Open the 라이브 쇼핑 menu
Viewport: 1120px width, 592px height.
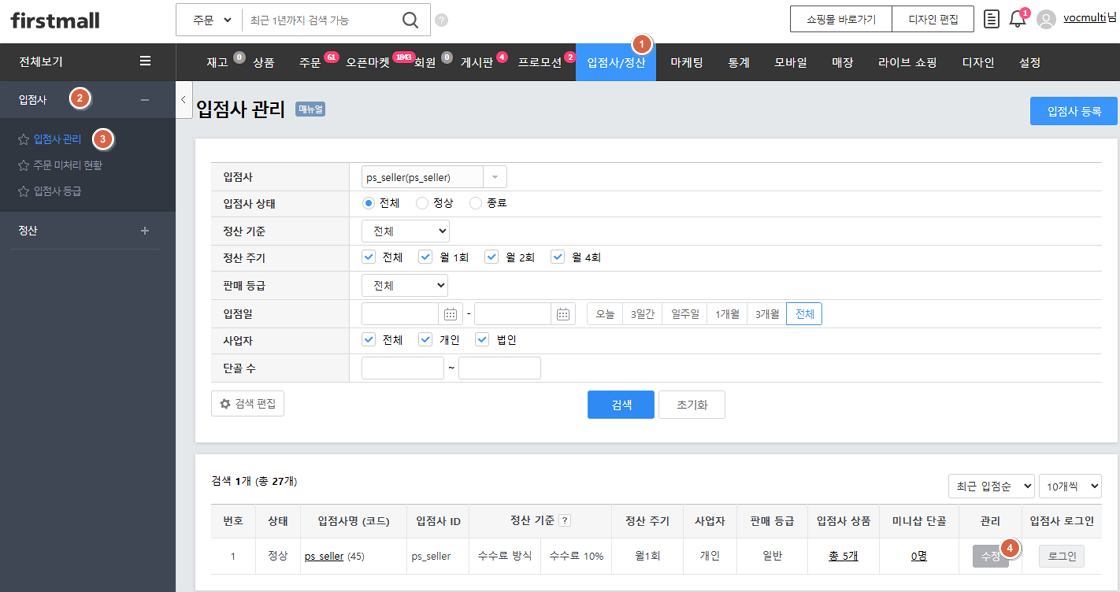click(x=907, y=62)
